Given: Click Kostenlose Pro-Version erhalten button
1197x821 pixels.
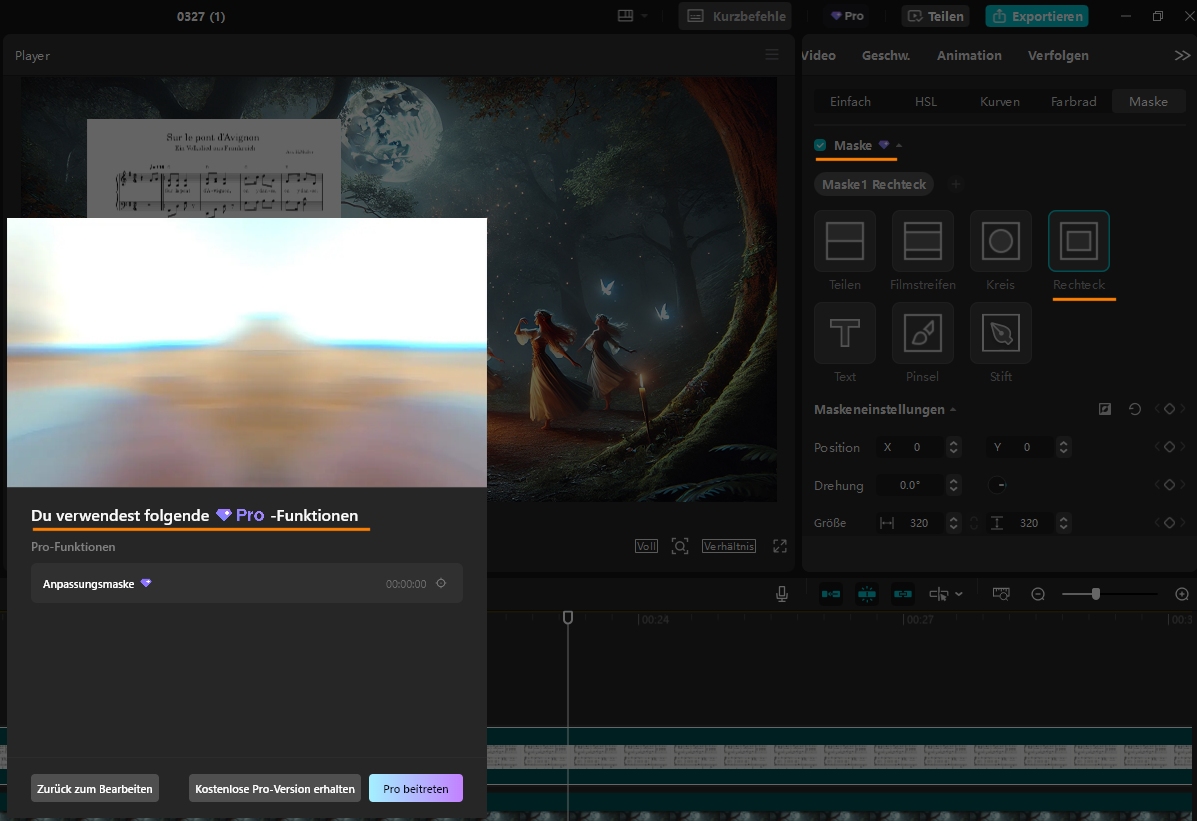Looking at the screenshot, I should [275, 788].
